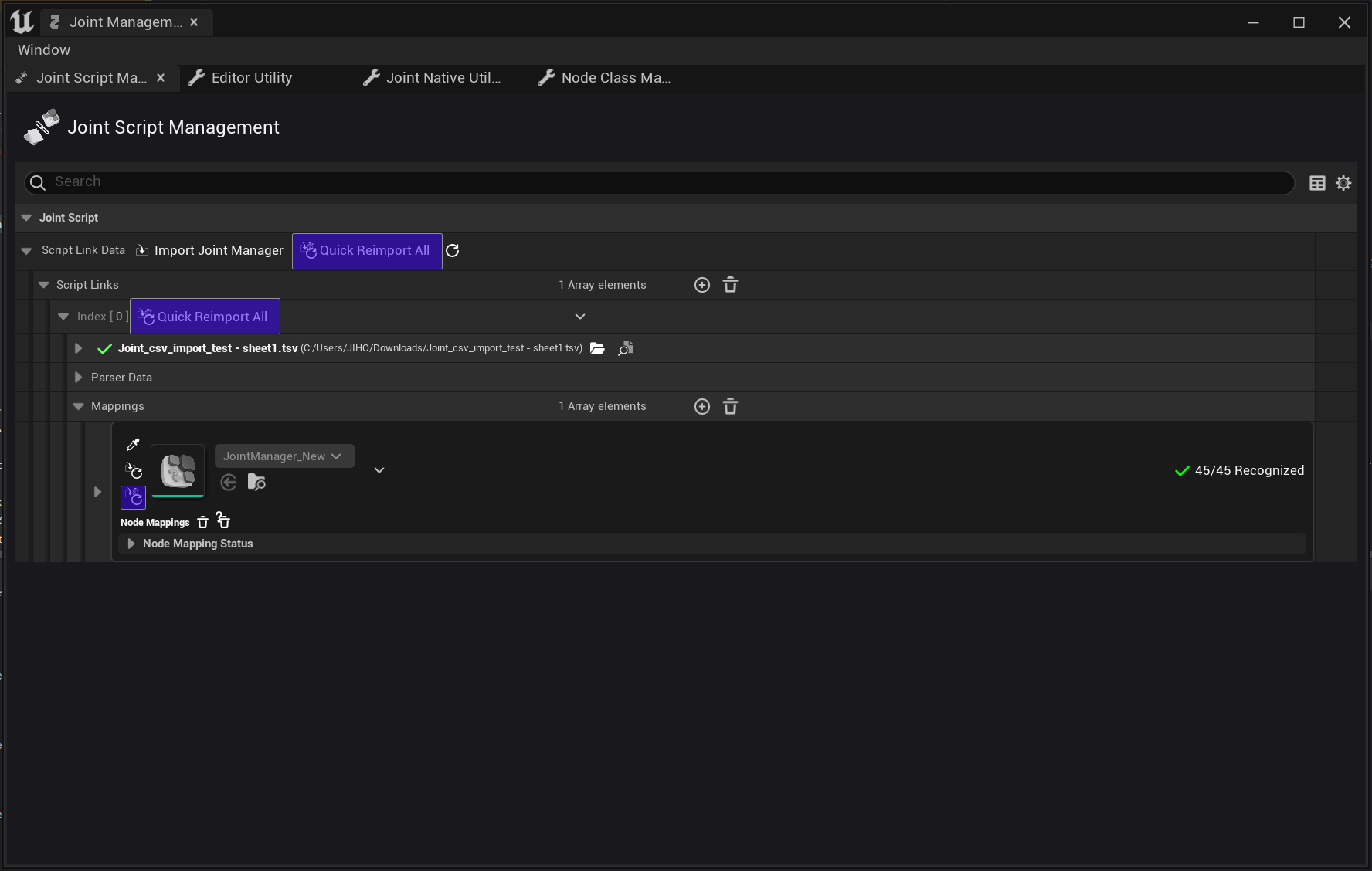
Task: Expand the Node Mapping Status section
Action: pyautogui.click(x=131, y=544)
